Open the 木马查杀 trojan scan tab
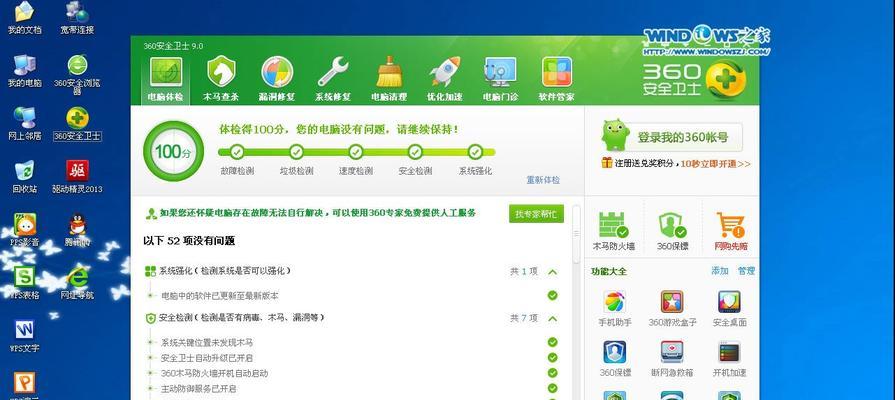The height and width of the screenshot is (400, 895). [x=221, y=79]
